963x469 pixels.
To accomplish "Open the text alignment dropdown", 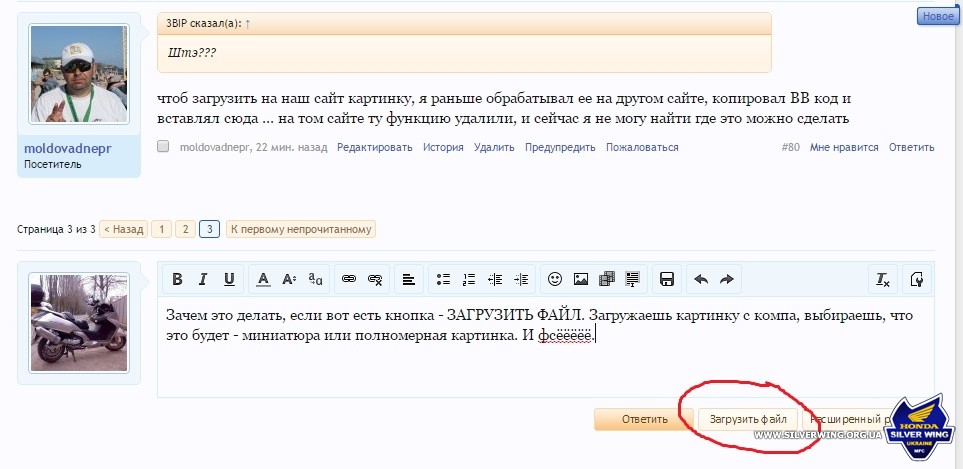I will coord(408,279).
